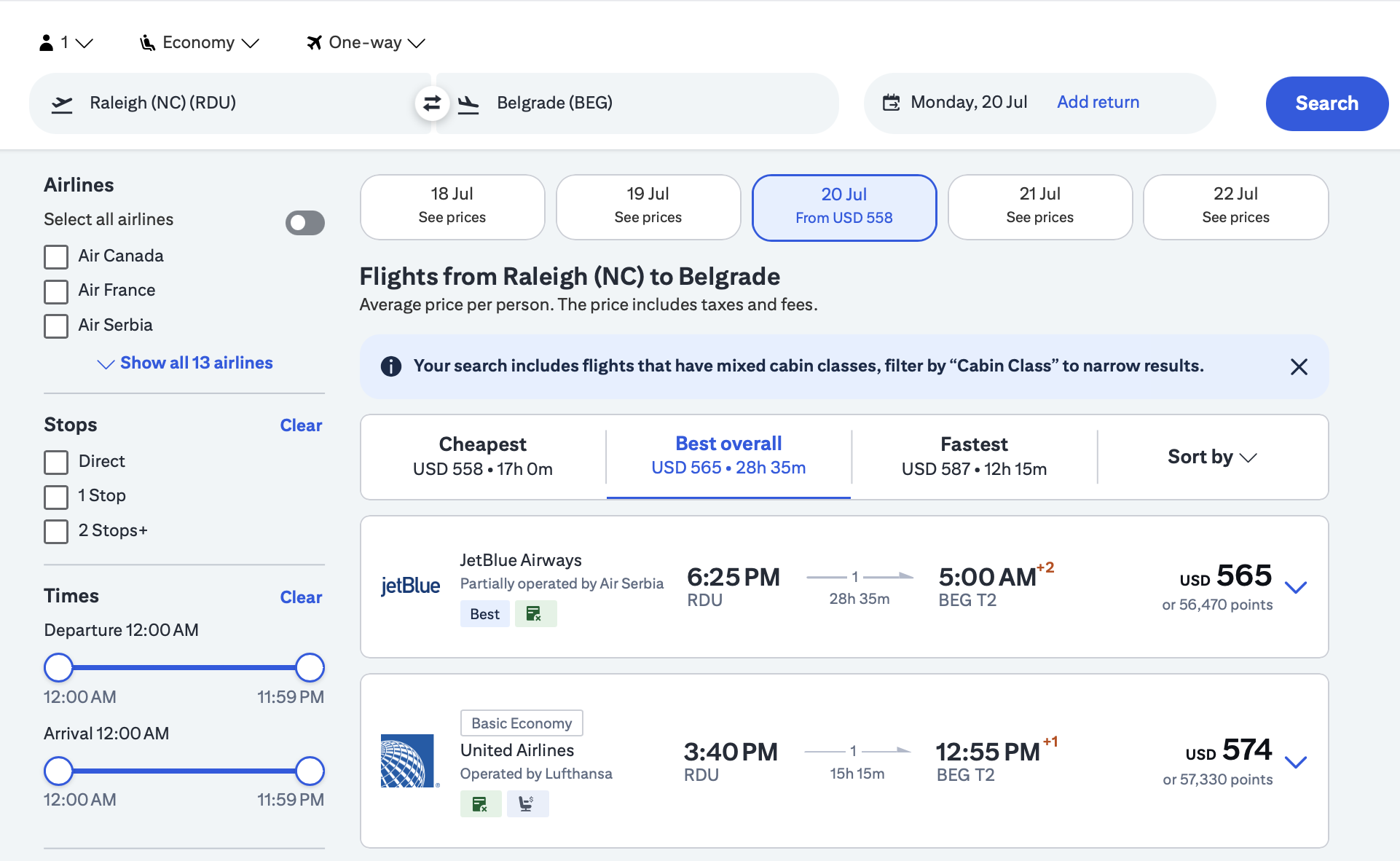This screenshot has width=1400, height=861.
Task: Open the Economy cabin class dropdown
Action: pos(199,42)
